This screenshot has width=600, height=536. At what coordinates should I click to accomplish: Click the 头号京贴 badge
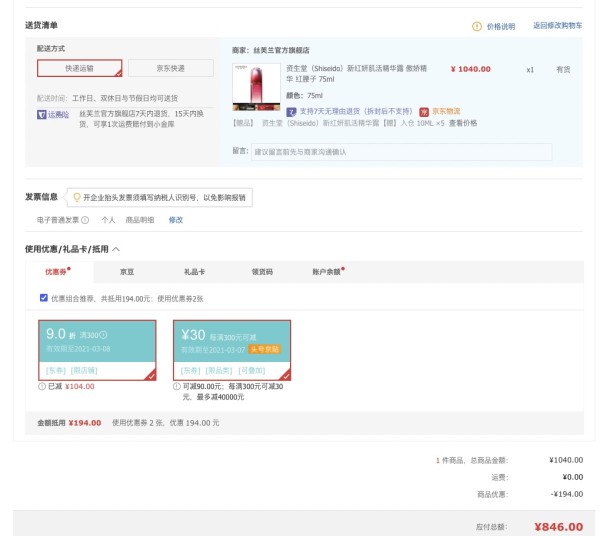click(x=264, y=349)
